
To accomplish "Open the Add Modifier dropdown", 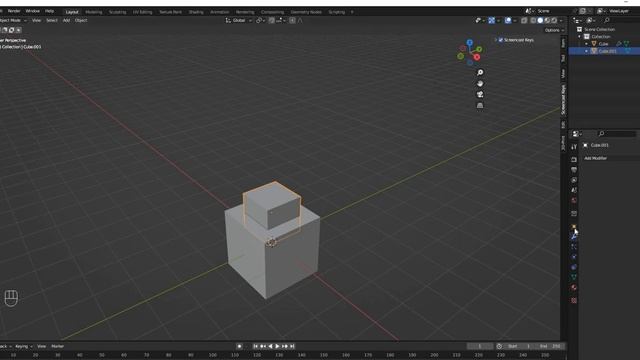I will coord(610,158).
